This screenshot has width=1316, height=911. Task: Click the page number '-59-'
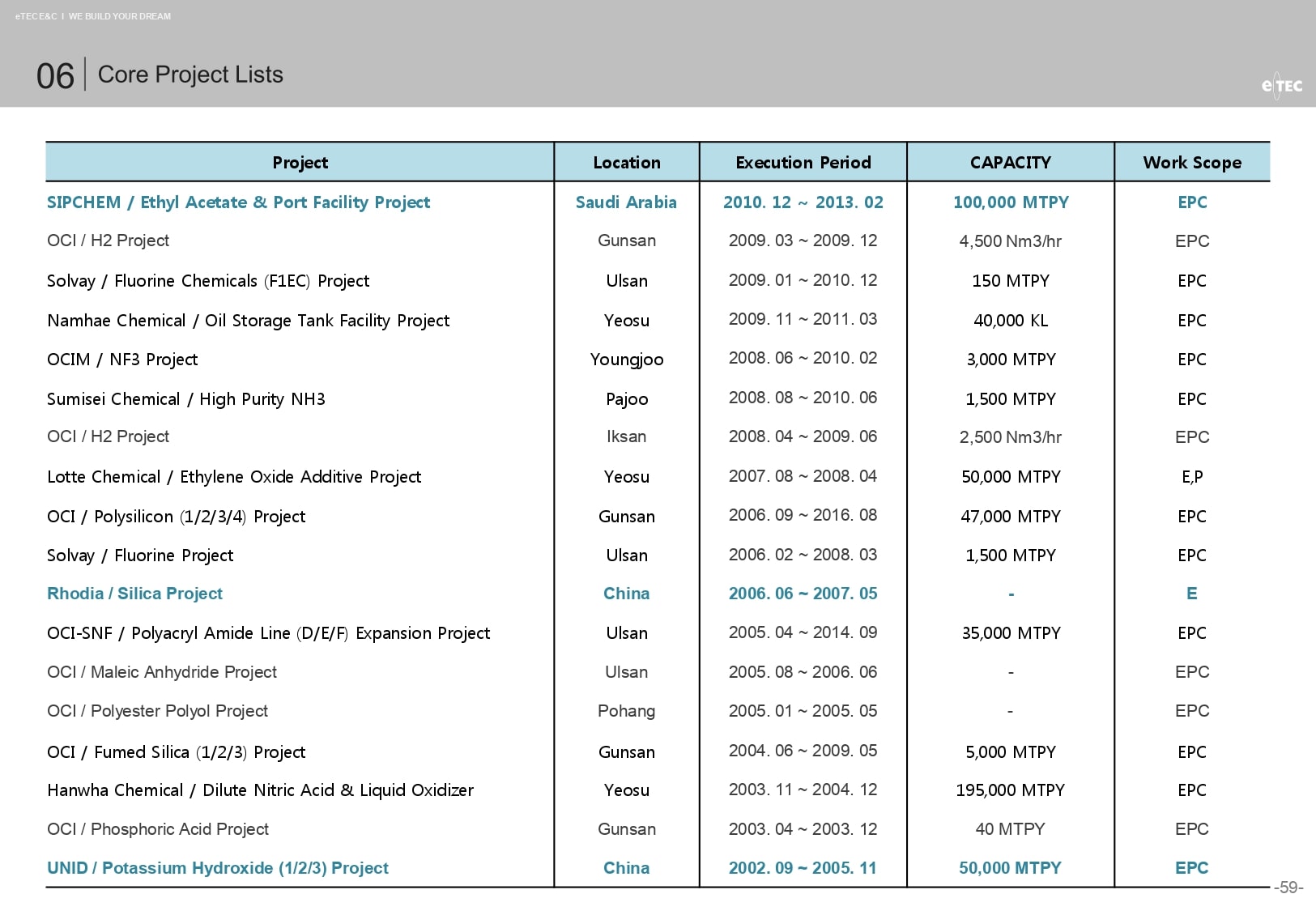point(1288,888)
